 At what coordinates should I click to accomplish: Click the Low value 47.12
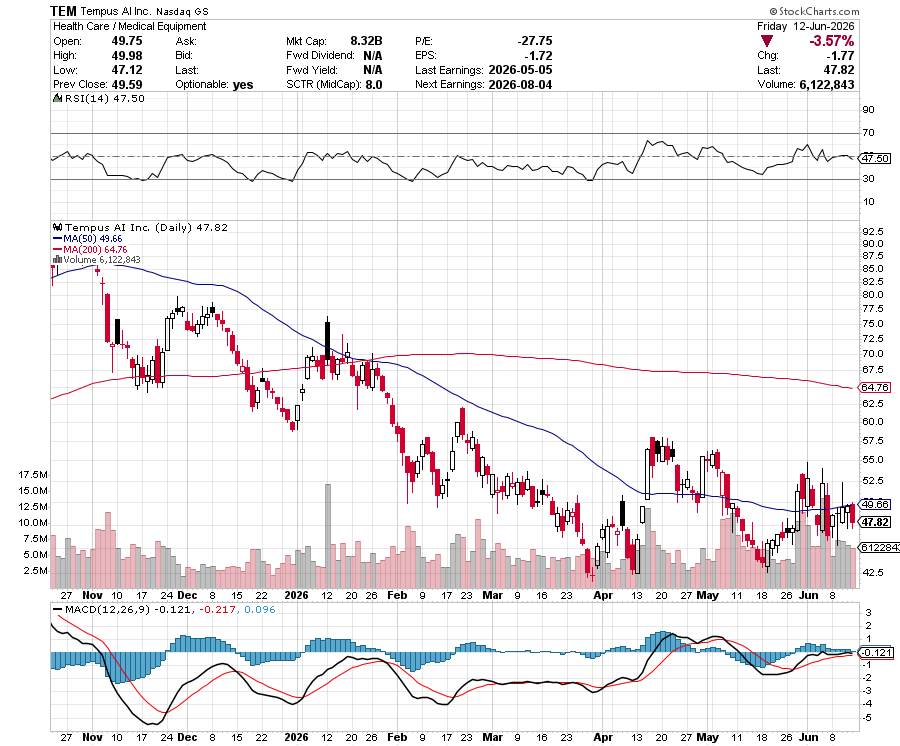click(x=127, y=70)
